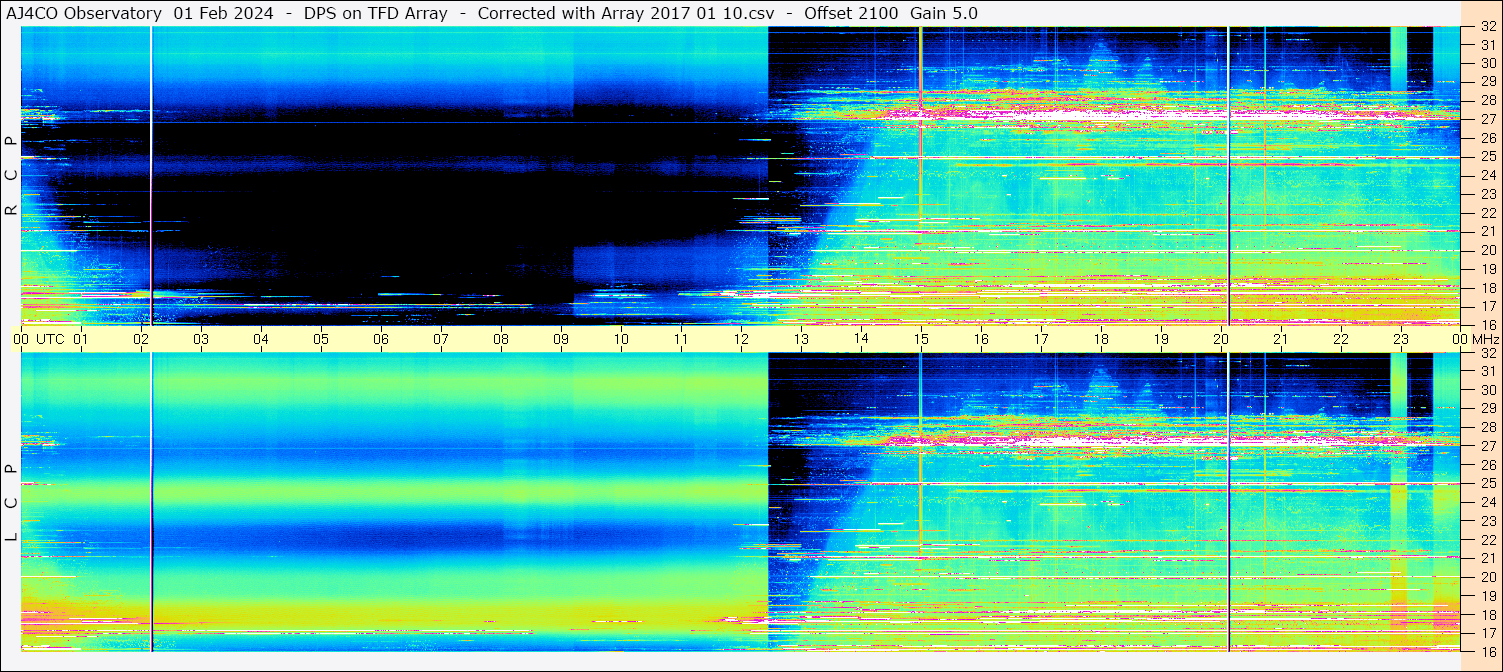Screen dimensions: 1503x672
Task: Select the "Offset 2100" value
Action: tap(850, 13)
